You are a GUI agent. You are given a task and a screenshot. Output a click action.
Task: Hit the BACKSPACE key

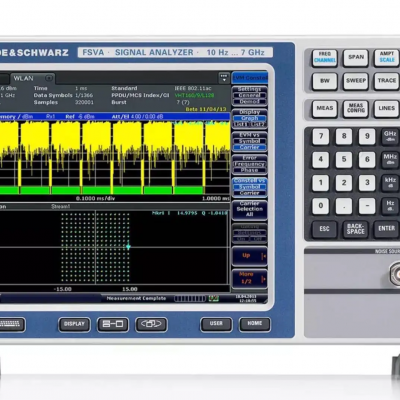356,229
